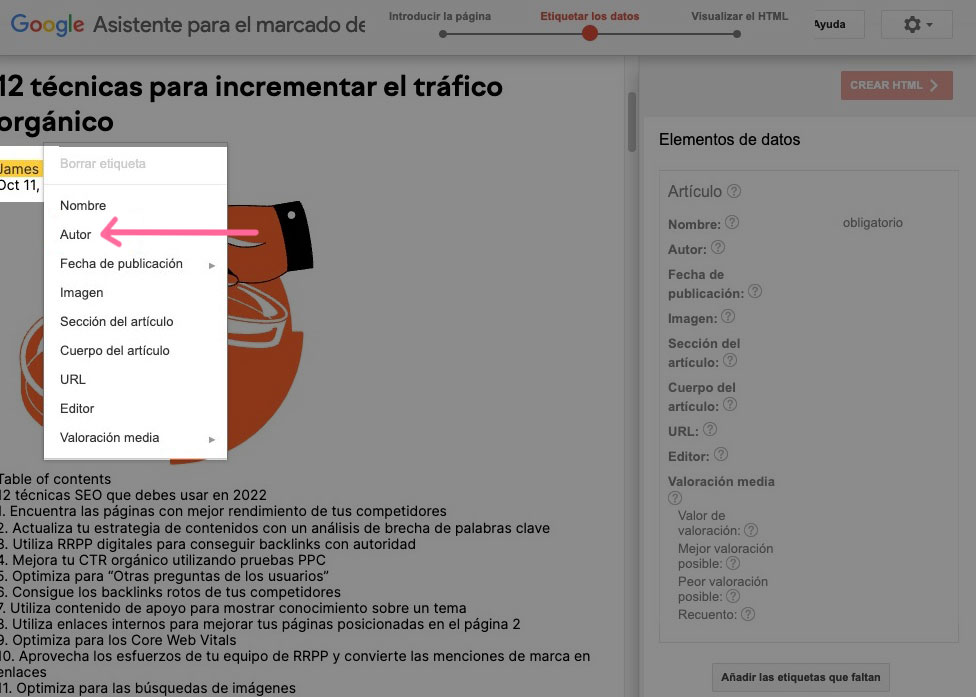Screen dimensions: 976x697
Task: Click the Google logo
Action: point(47,25)
